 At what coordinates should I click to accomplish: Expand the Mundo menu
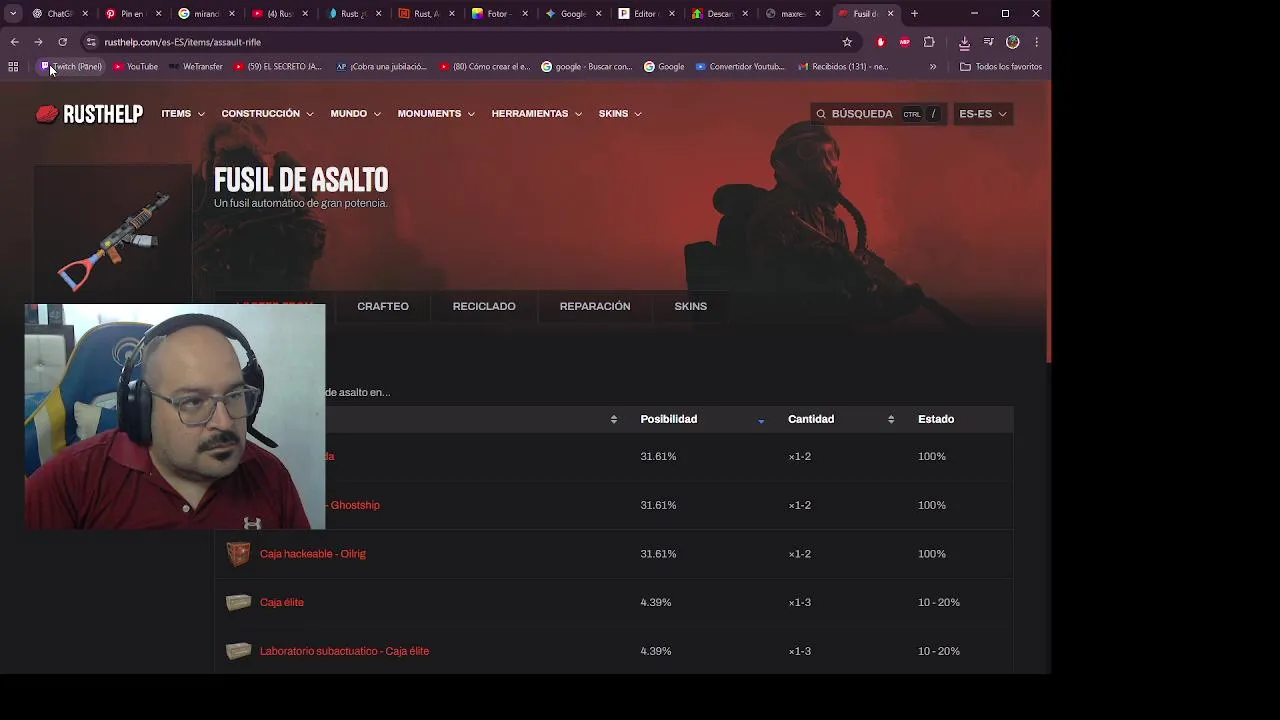pos(355,114)
